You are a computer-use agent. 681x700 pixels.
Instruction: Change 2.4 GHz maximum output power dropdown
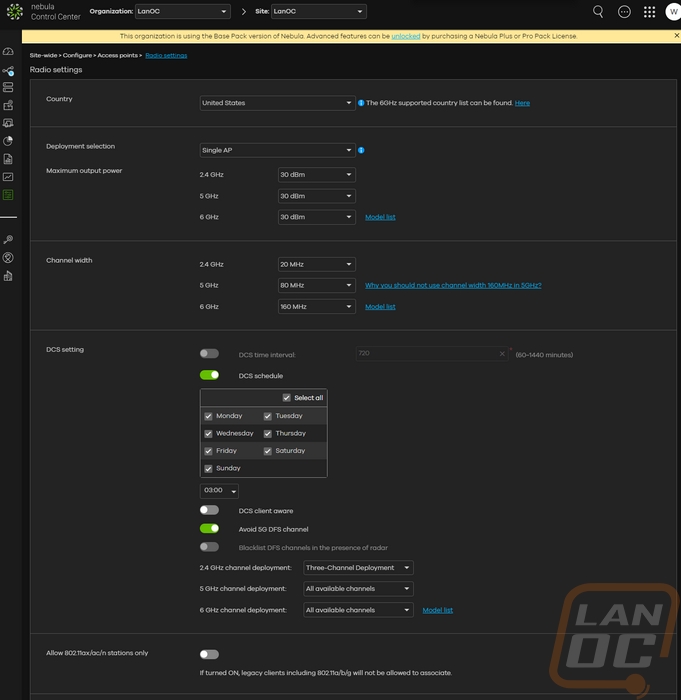click(317, 175)
